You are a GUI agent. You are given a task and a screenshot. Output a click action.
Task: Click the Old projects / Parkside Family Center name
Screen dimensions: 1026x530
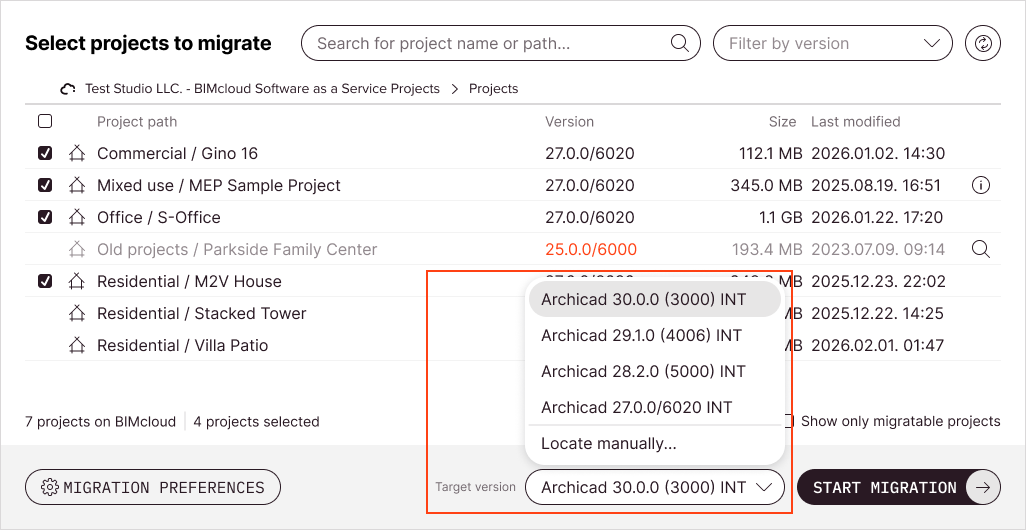[x=237, y=249]
